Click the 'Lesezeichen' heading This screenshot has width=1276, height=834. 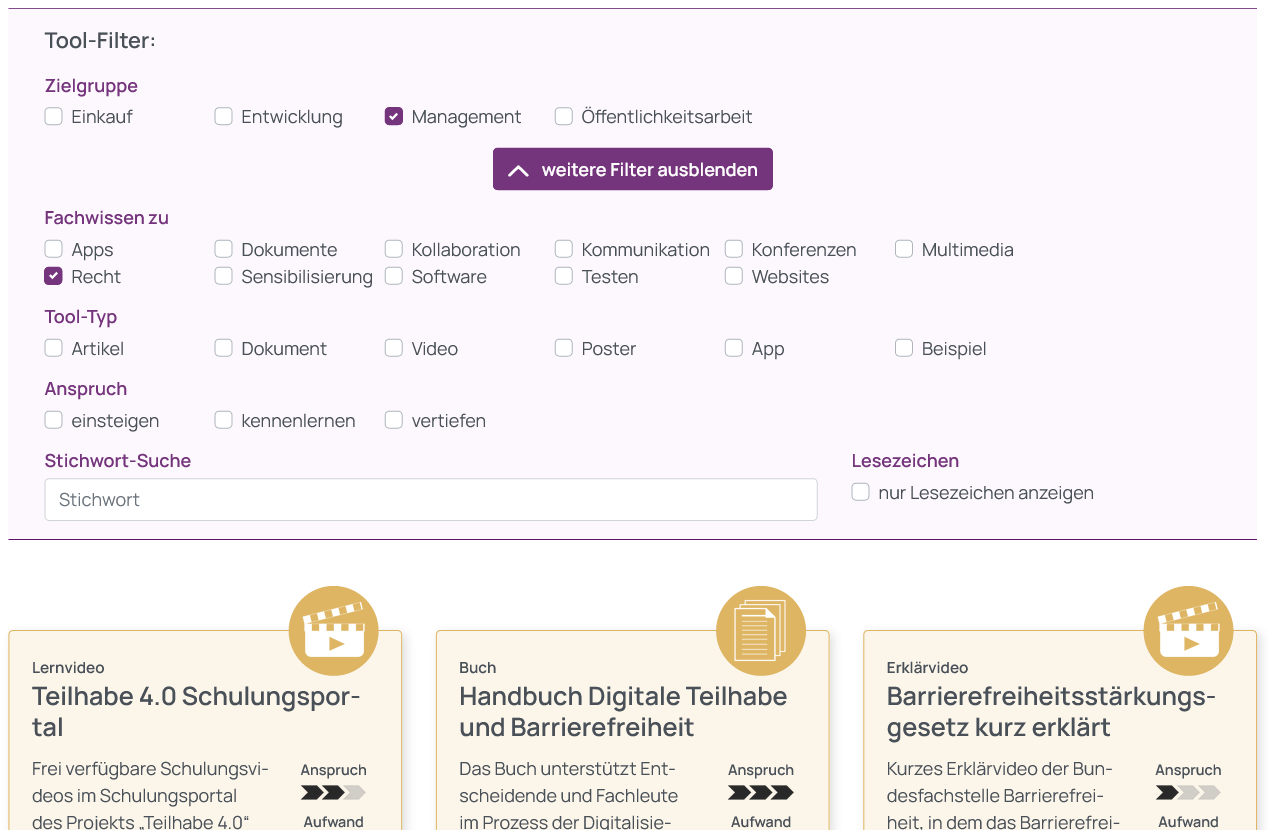pos(905,460)
